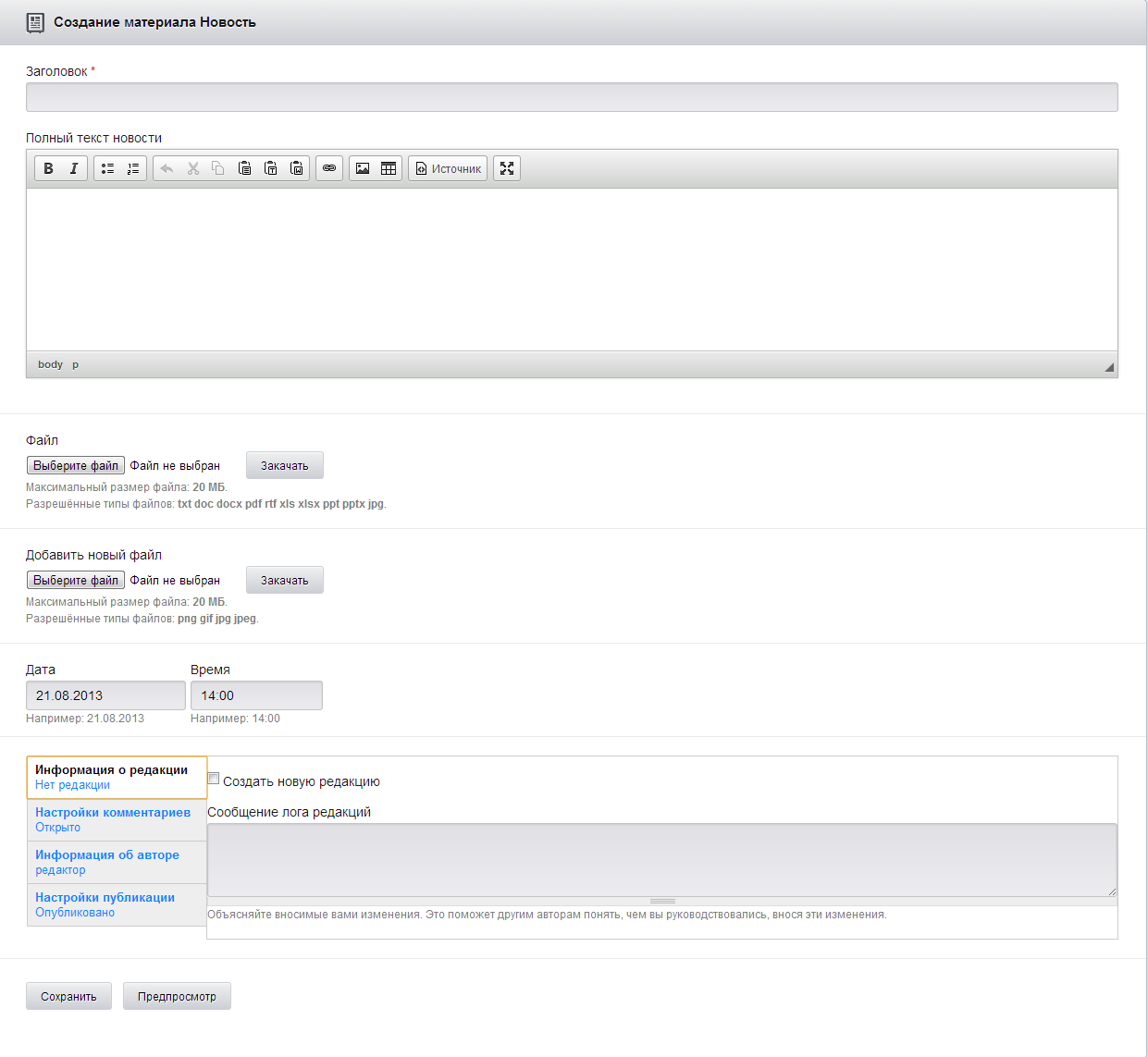1148x1057 pixels.
Task: Click the Заголовок title input field
Action: [571, 97]
